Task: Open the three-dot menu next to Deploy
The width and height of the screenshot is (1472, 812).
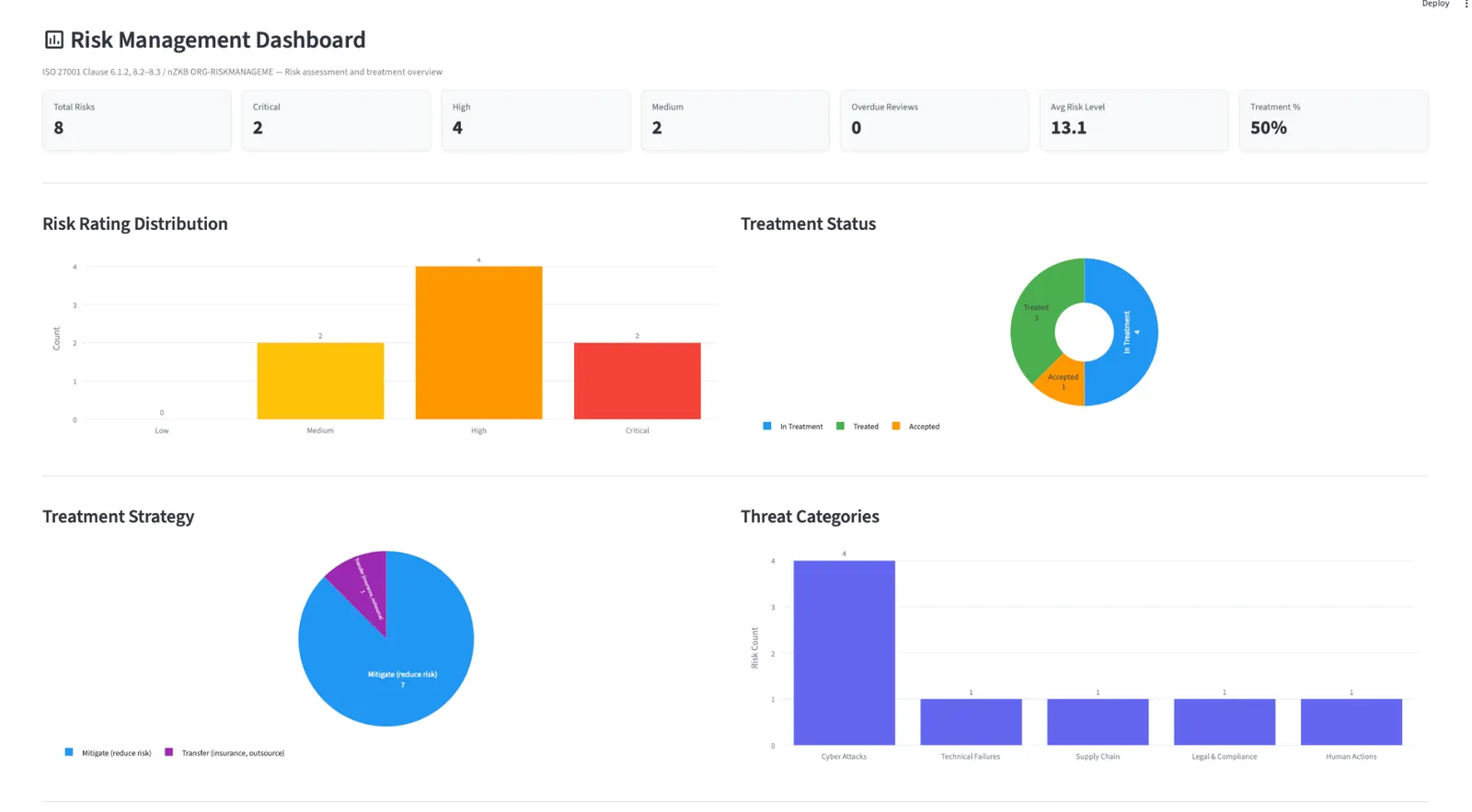Action: (x=1466, y=5)
